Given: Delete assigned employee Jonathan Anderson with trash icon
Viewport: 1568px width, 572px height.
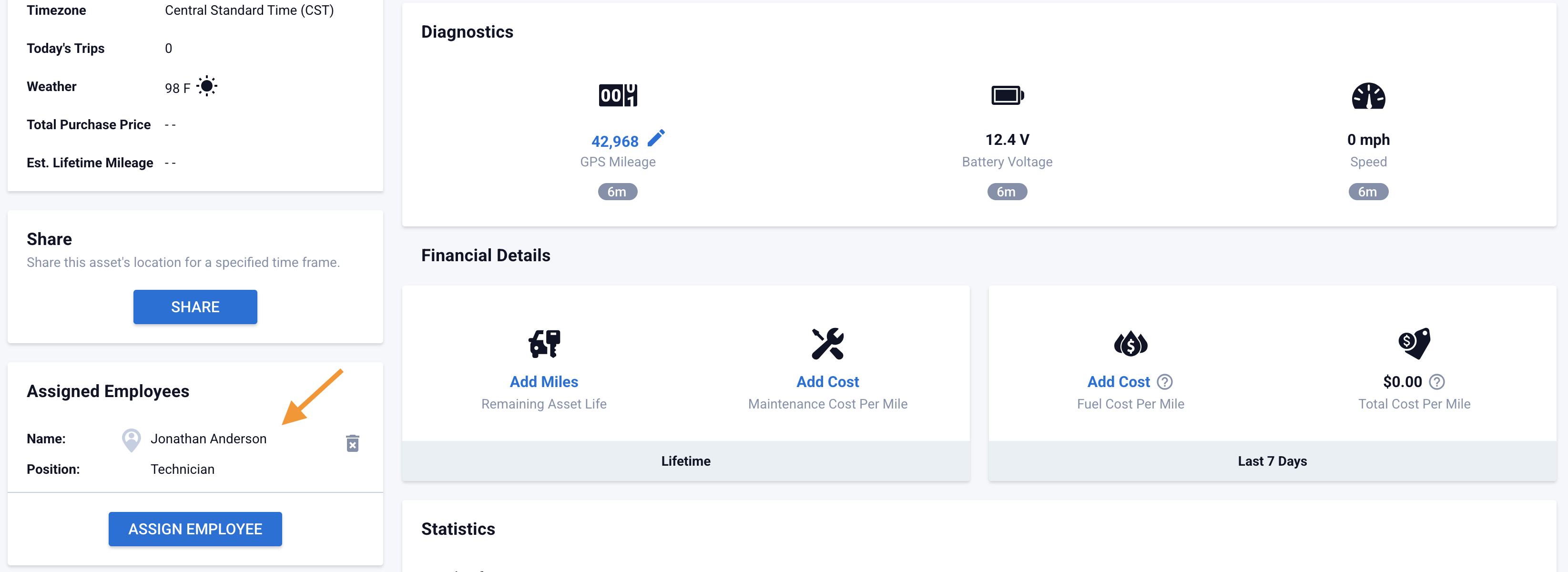Looking at the screenshot, I should (352, 443).
